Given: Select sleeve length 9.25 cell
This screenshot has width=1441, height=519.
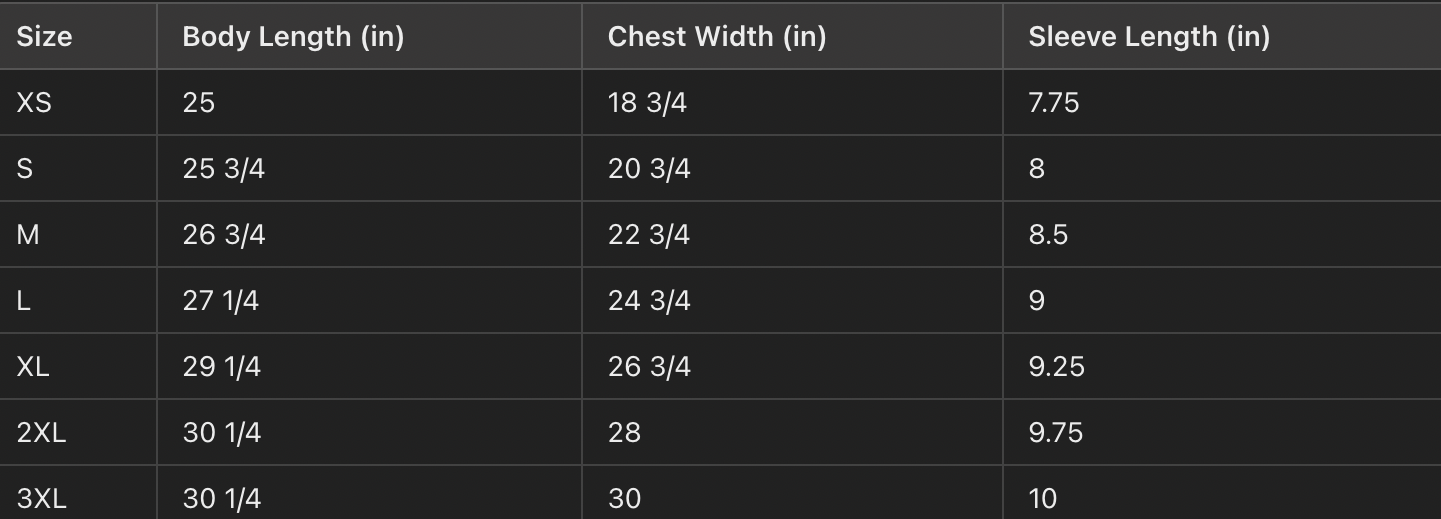Looking at the screenshot, I should coord(1056,366).
